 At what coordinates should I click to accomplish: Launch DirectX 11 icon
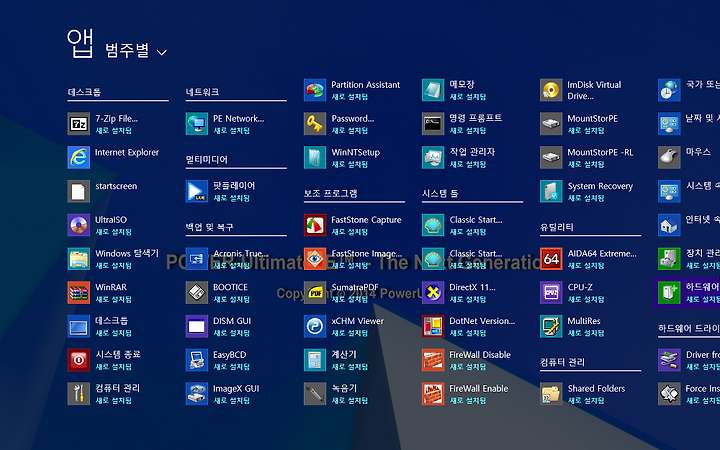coord(433,292)
